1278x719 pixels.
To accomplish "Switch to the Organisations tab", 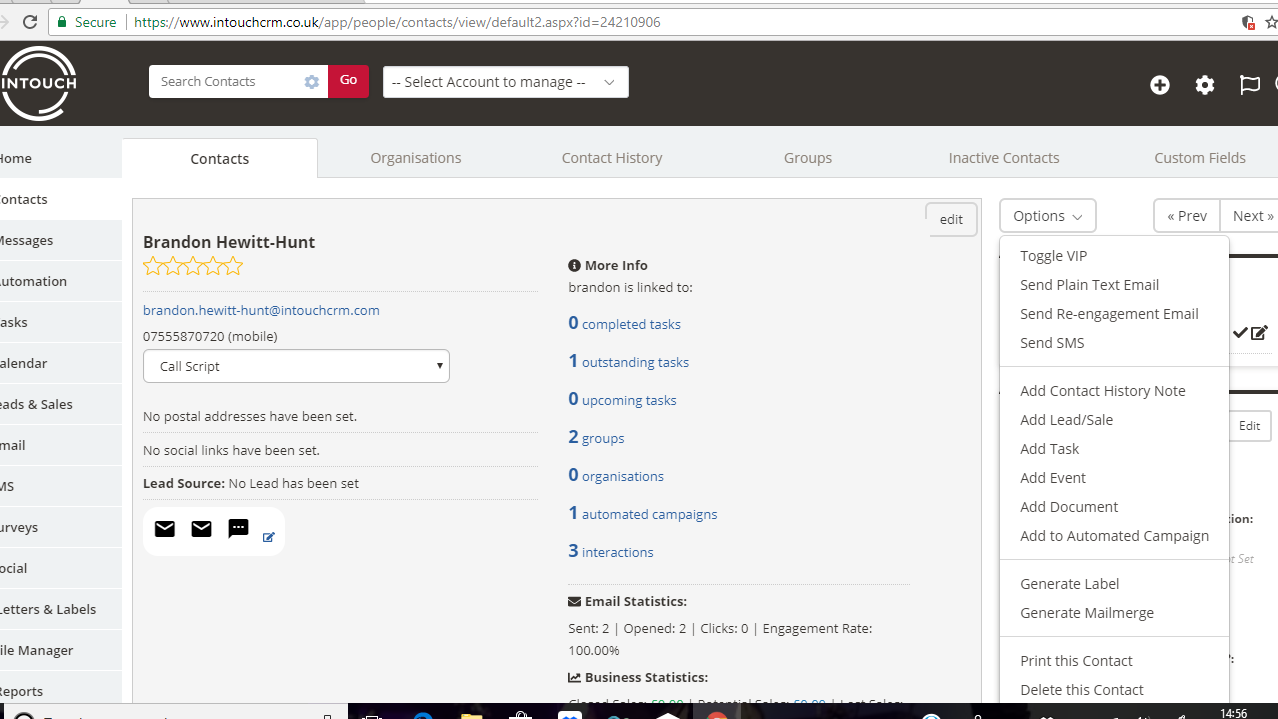I will tap(415, 158).
